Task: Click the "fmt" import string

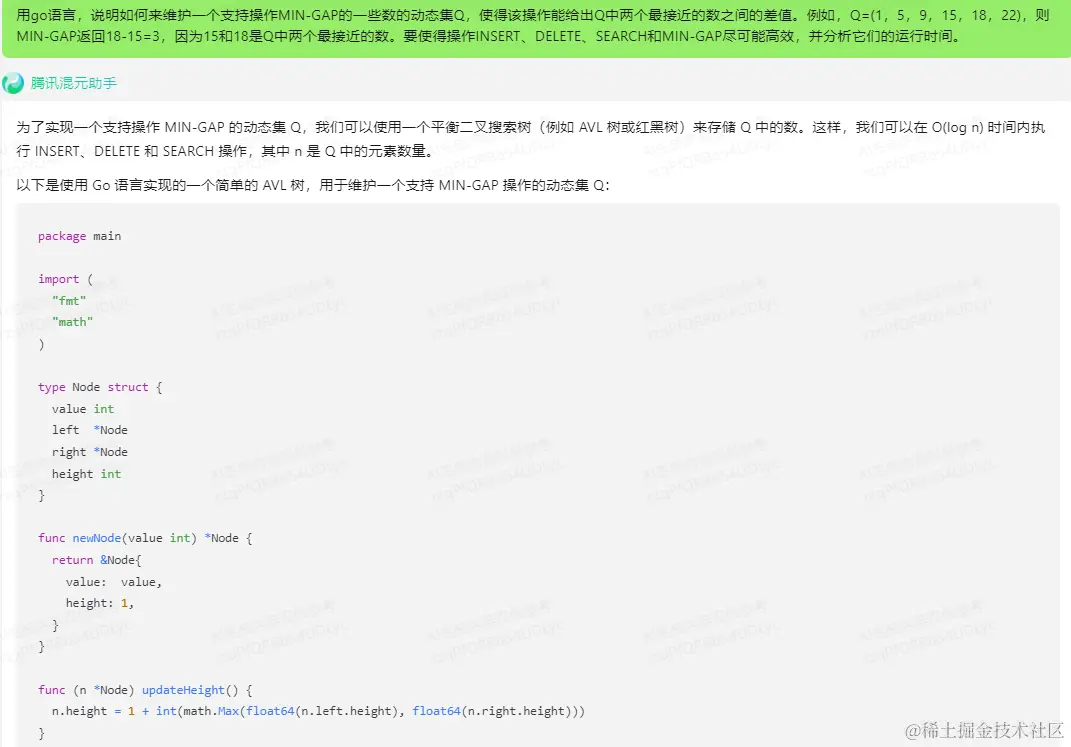Action: click(x=69, y=300)
